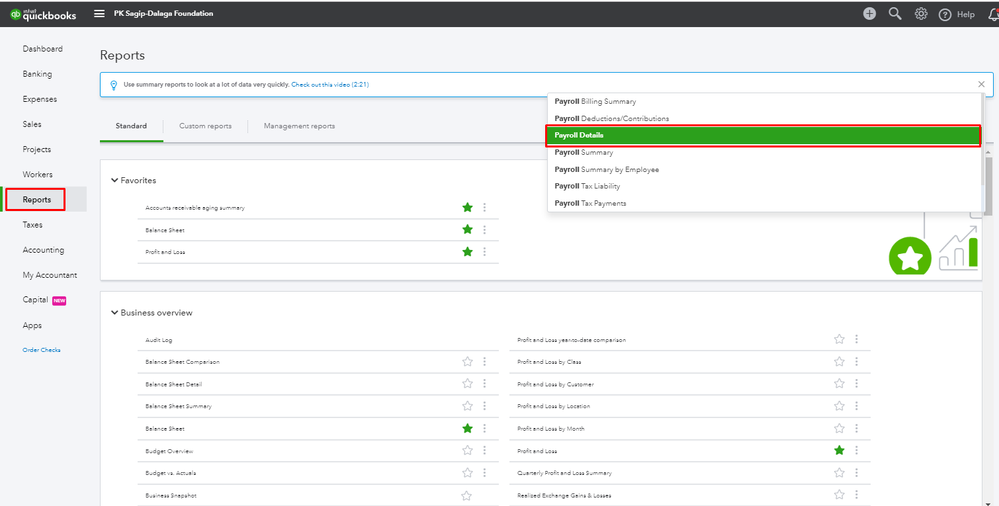Open more options for Audit Log-row Profit and Loss year-to-date comparison
This screenshot has width=999, height=506.
coord(856,339)
